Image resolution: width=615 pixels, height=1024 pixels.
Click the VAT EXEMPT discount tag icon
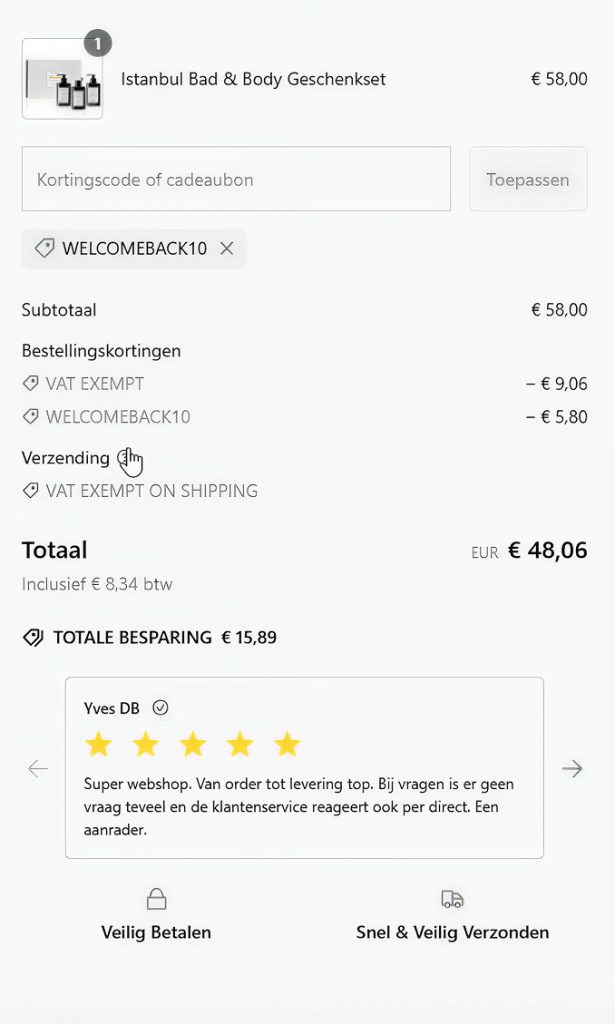point(31,384)
